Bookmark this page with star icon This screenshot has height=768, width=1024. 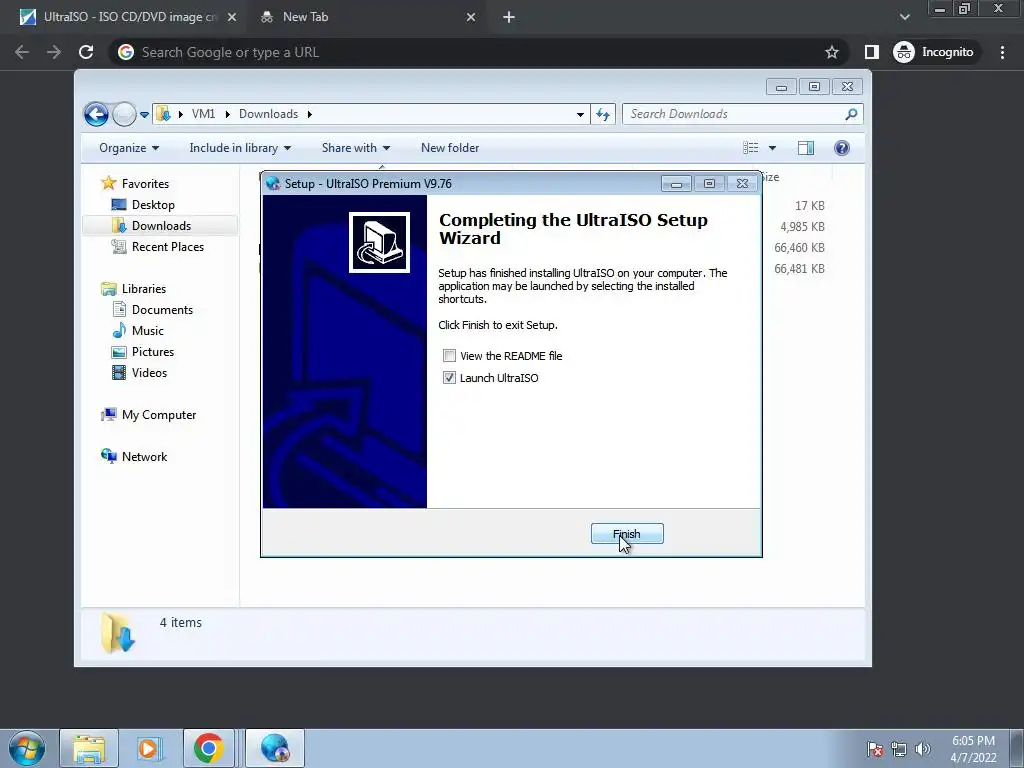(831, 52)
